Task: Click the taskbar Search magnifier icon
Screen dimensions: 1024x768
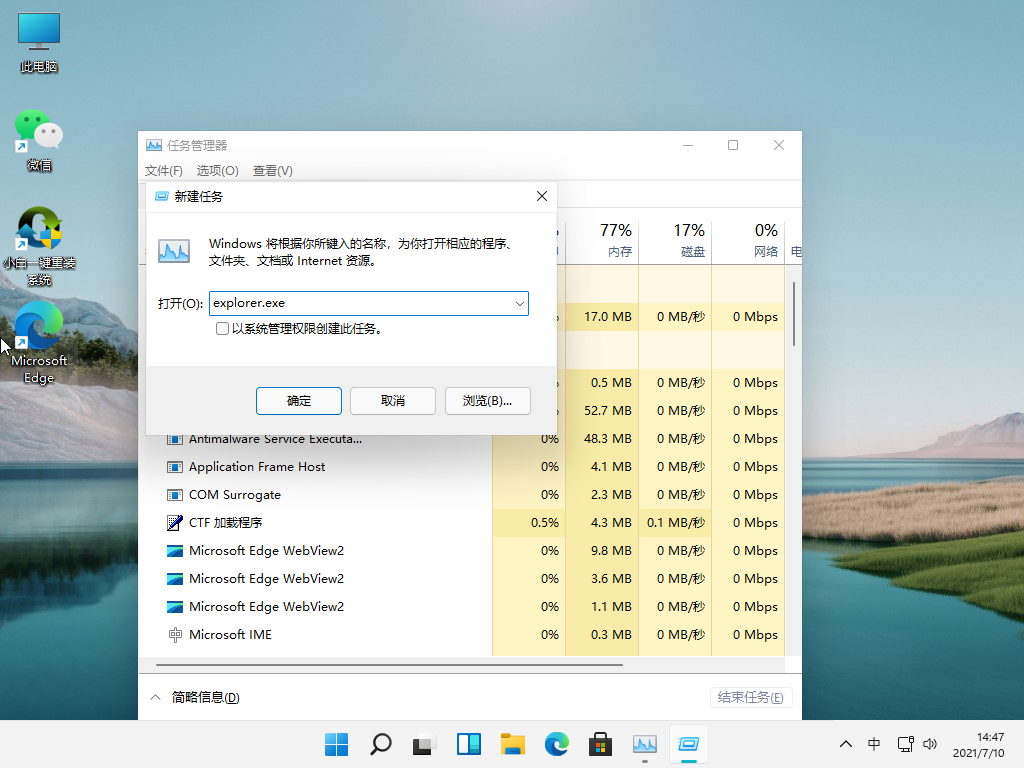Action: [381, 744]
